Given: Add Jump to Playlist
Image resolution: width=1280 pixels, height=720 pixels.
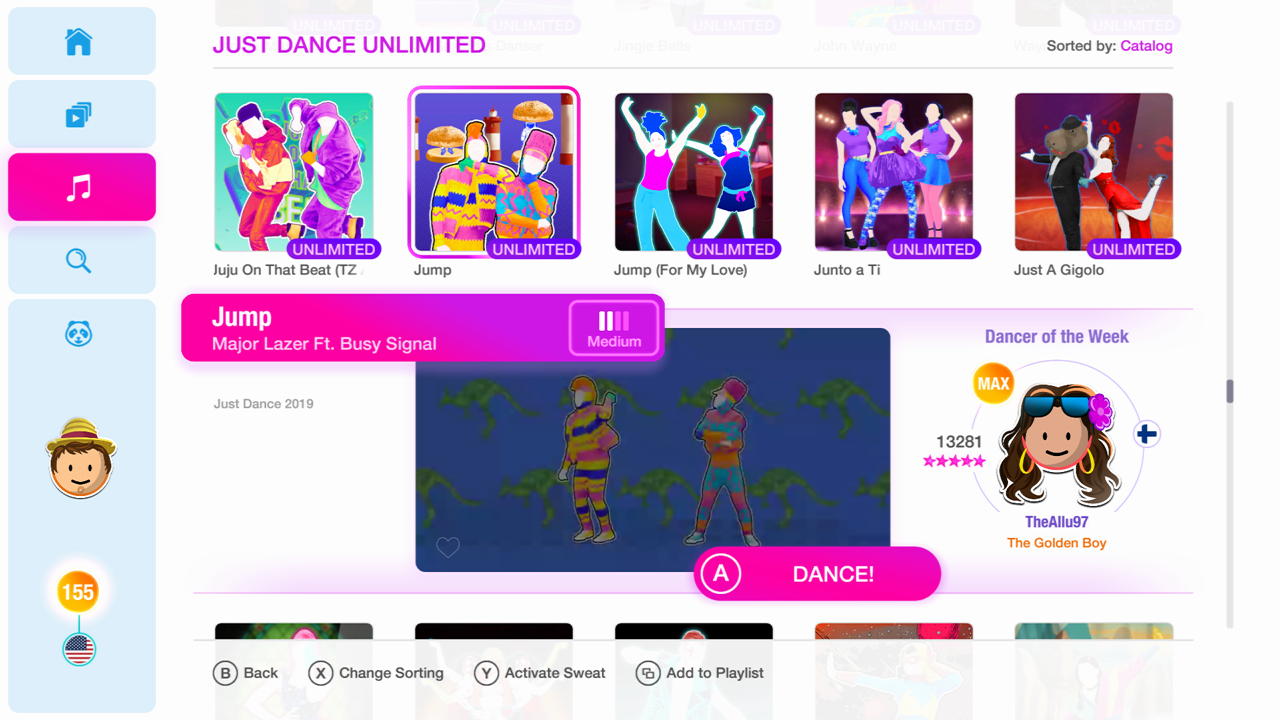Looking at the screenshot, I should (700, 673).
